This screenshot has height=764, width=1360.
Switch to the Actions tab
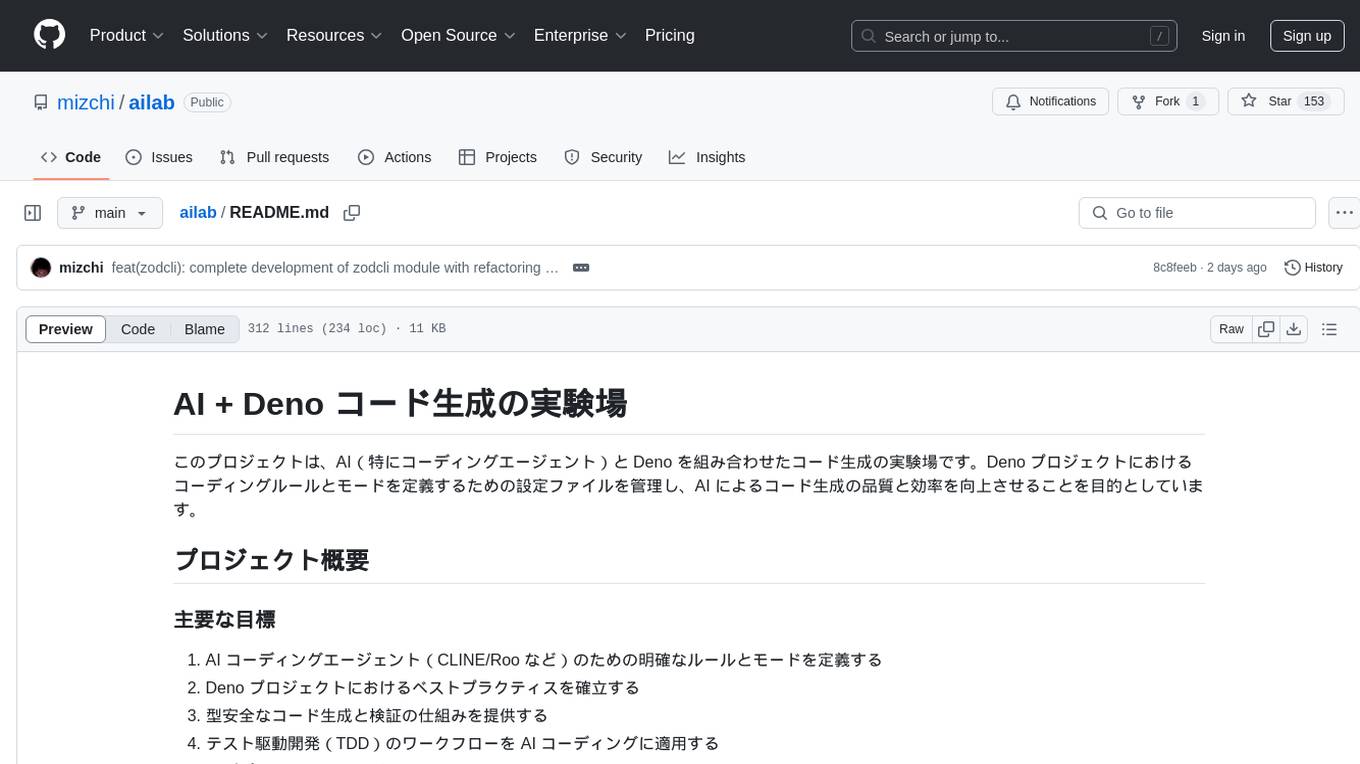pos(394,157)
